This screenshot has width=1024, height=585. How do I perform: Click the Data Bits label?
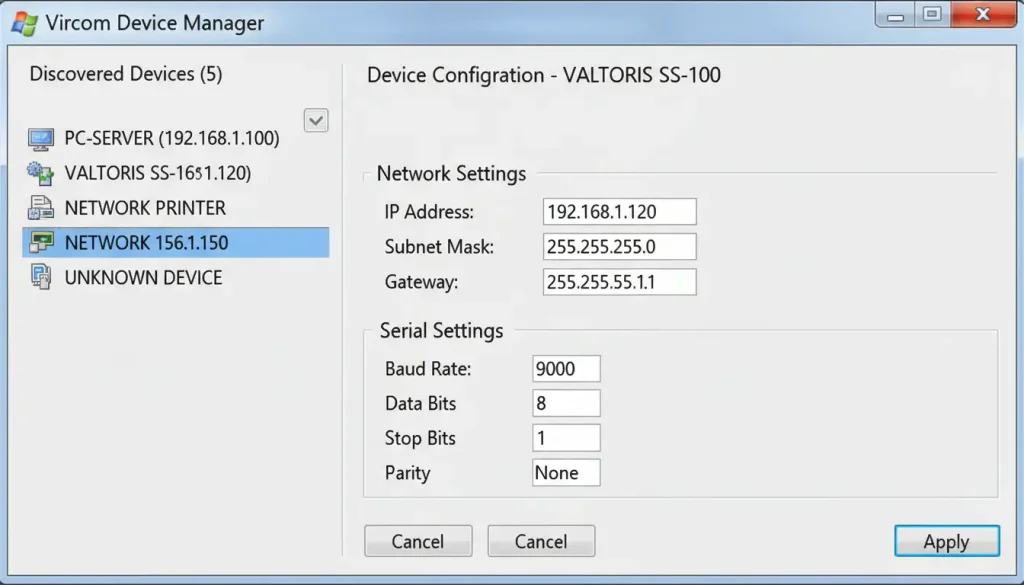click(421, 403)
